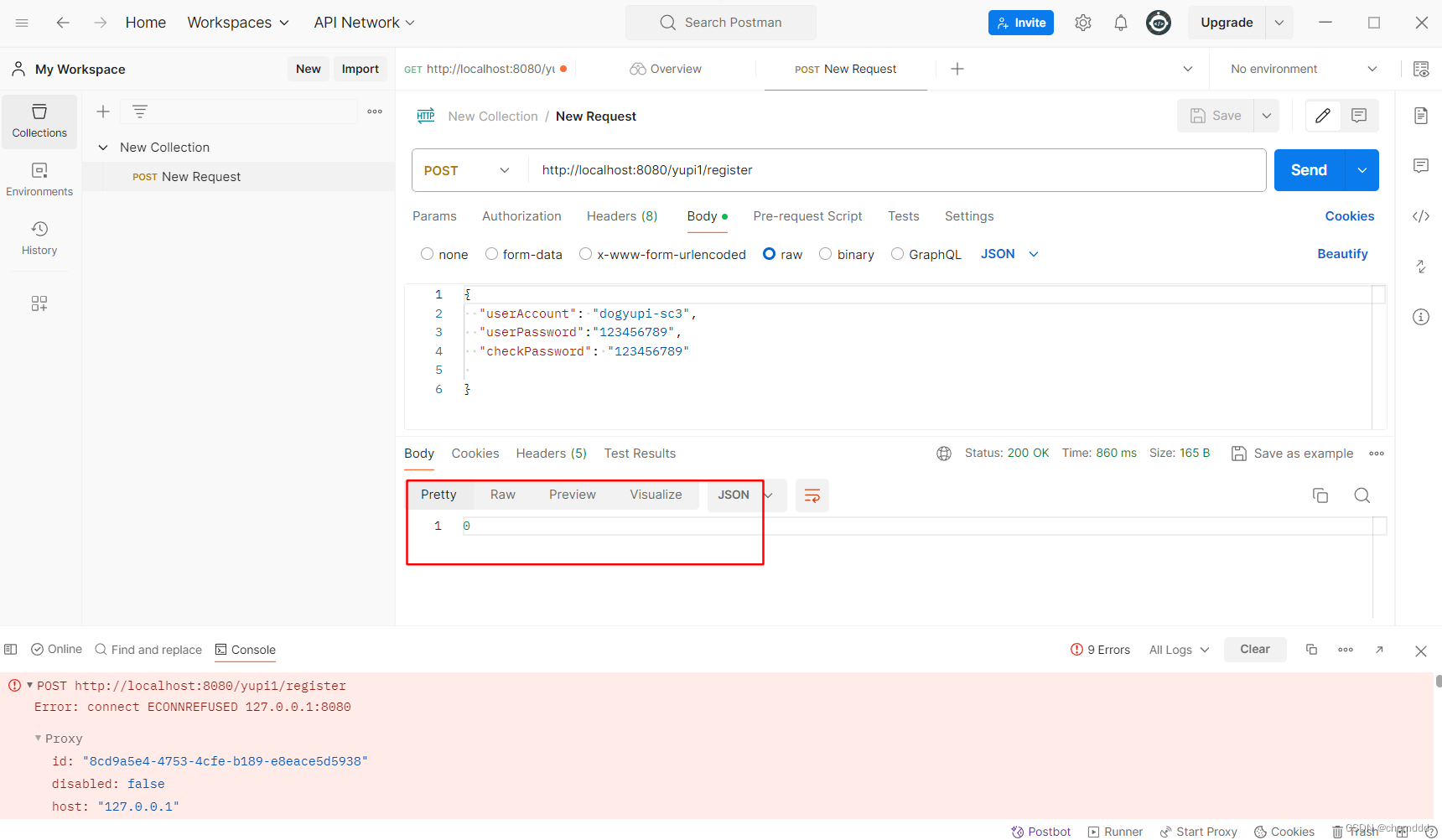Image resolution: width=1442 pixels, height=840 pixels.
Task: Open the Collections sidebar panel
Action: coord(39,122)
